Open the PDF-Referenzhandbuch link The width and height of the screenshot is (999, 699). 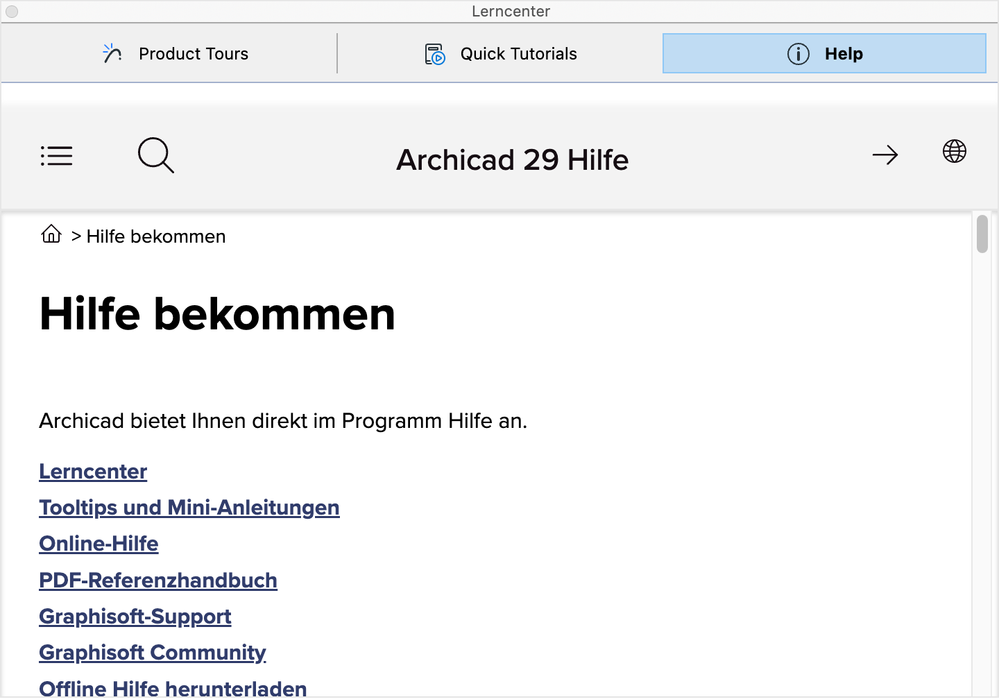(x=158, y=580)
